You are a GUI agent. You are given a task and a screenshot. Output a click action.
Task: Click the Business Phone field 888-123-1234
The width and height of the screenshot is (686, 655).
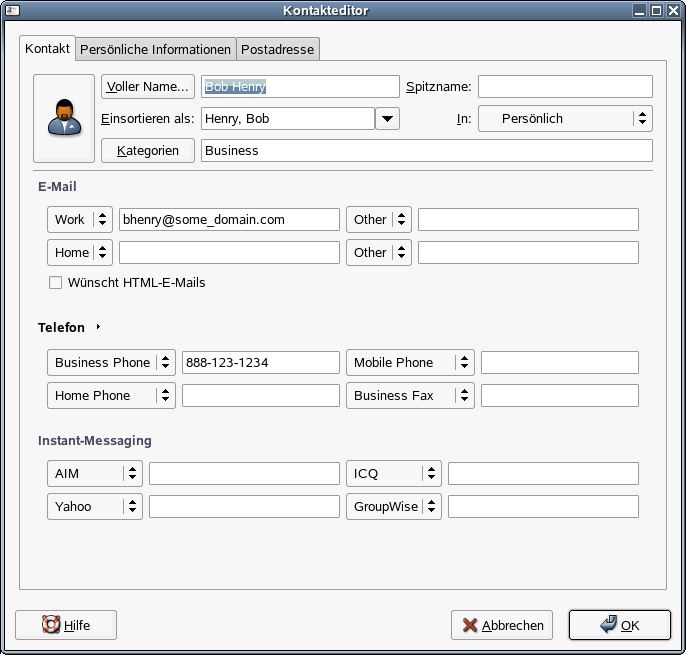pos(261,362)
